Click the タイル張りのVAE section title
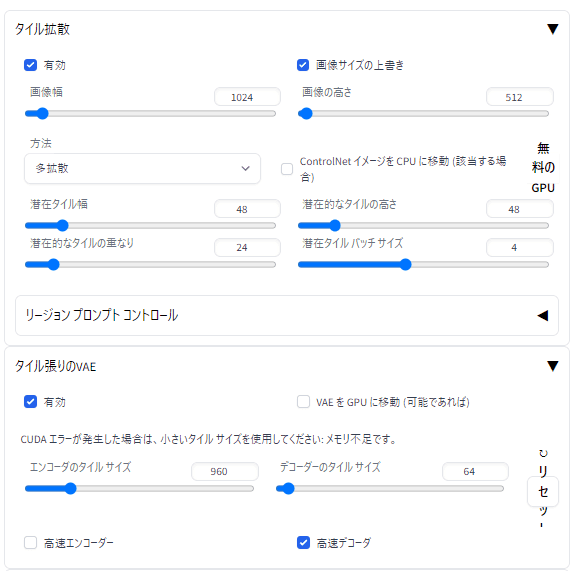Screen dimensions: 576x571 tap(55, 366)
